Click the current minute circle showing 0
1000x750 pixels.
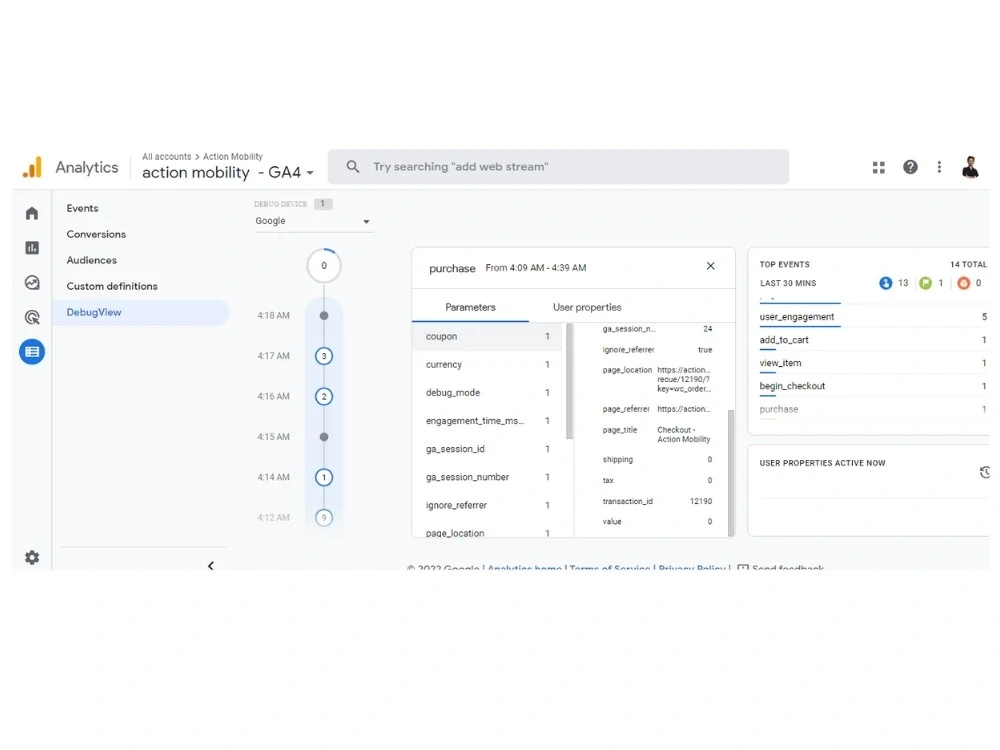click(x=324, y=266)
